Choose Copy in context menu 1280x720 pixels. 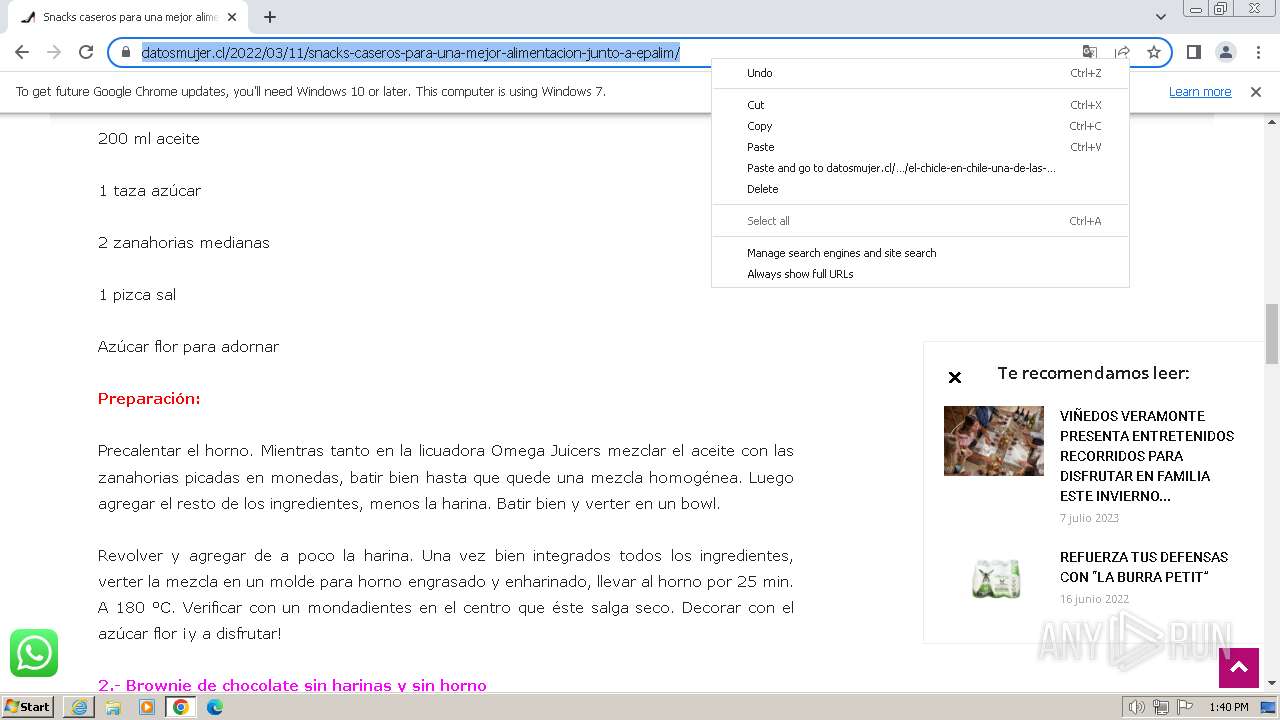[x=920, y=126]
